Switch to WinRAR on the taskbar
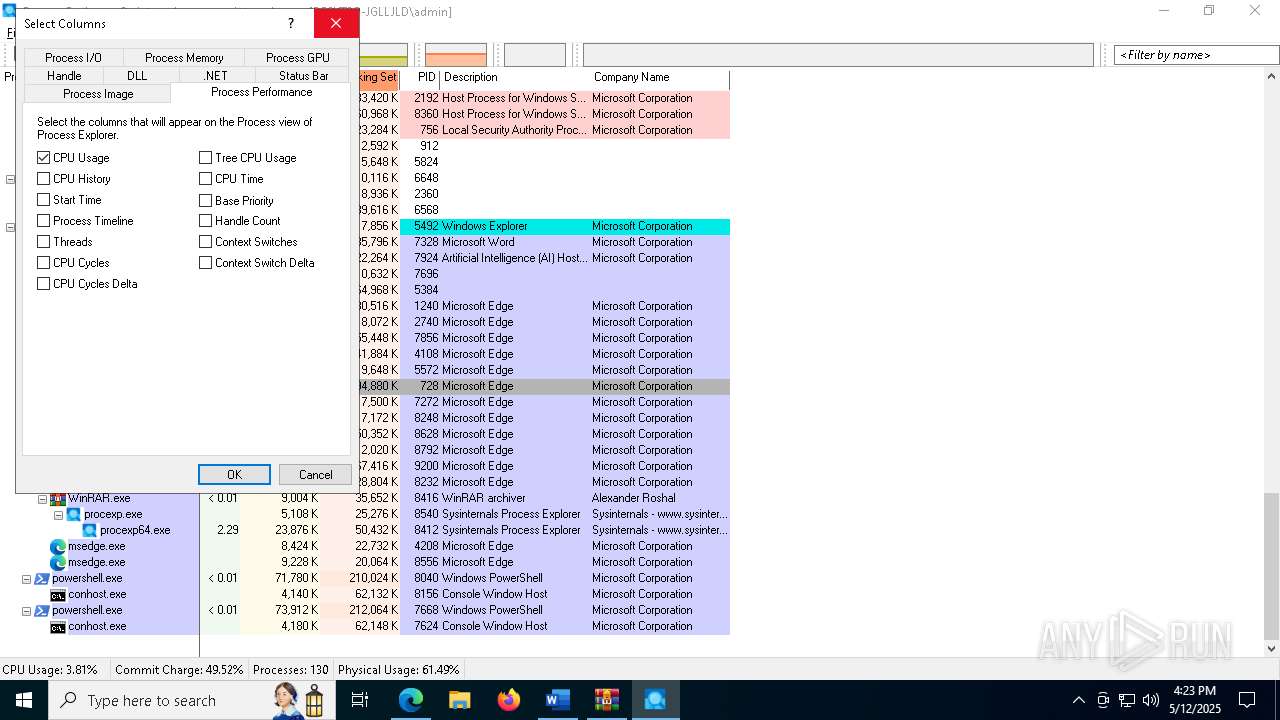This screenshot has height=720, width=1280. [606, 700]
